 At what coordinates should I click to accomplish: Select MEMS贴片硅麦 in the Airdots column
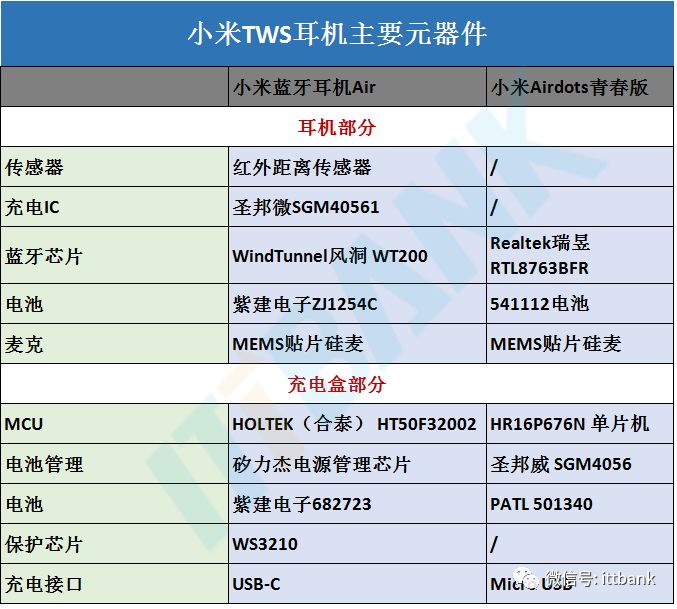tap(579, 344)
